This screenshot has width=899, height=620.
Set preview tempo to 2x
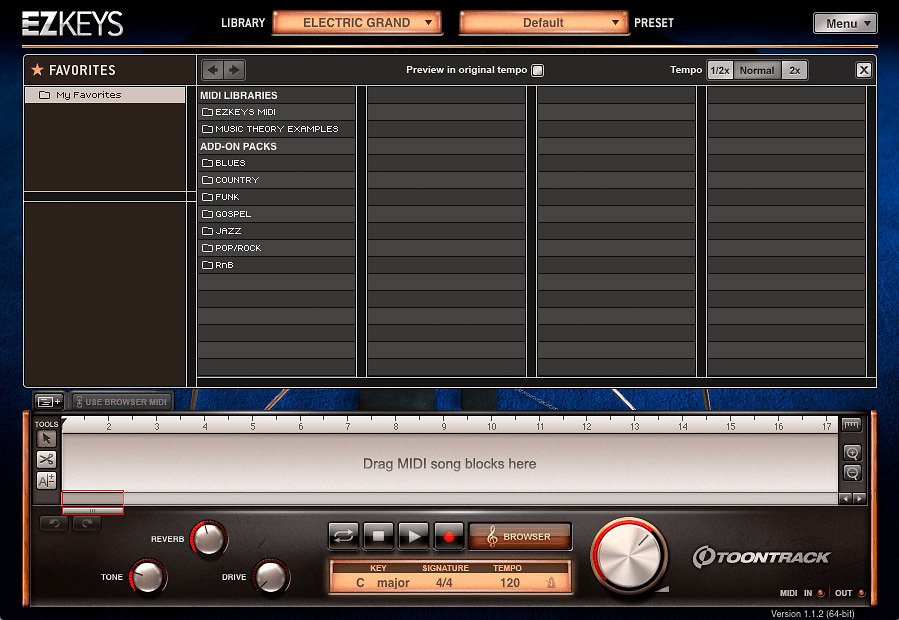pos(794,71)
